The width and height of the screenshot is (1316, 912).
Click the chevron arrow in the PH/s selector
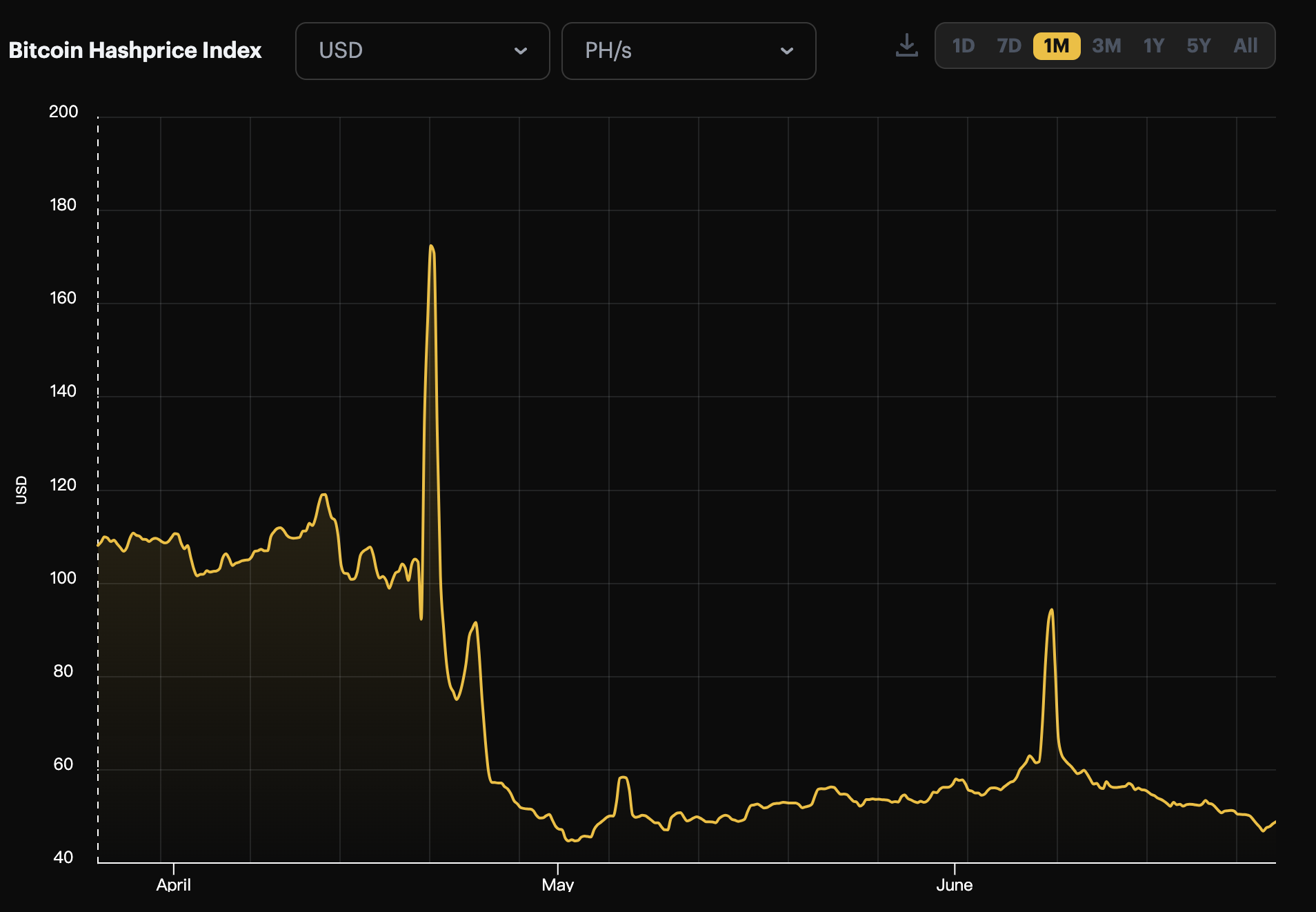pos(787,51)
